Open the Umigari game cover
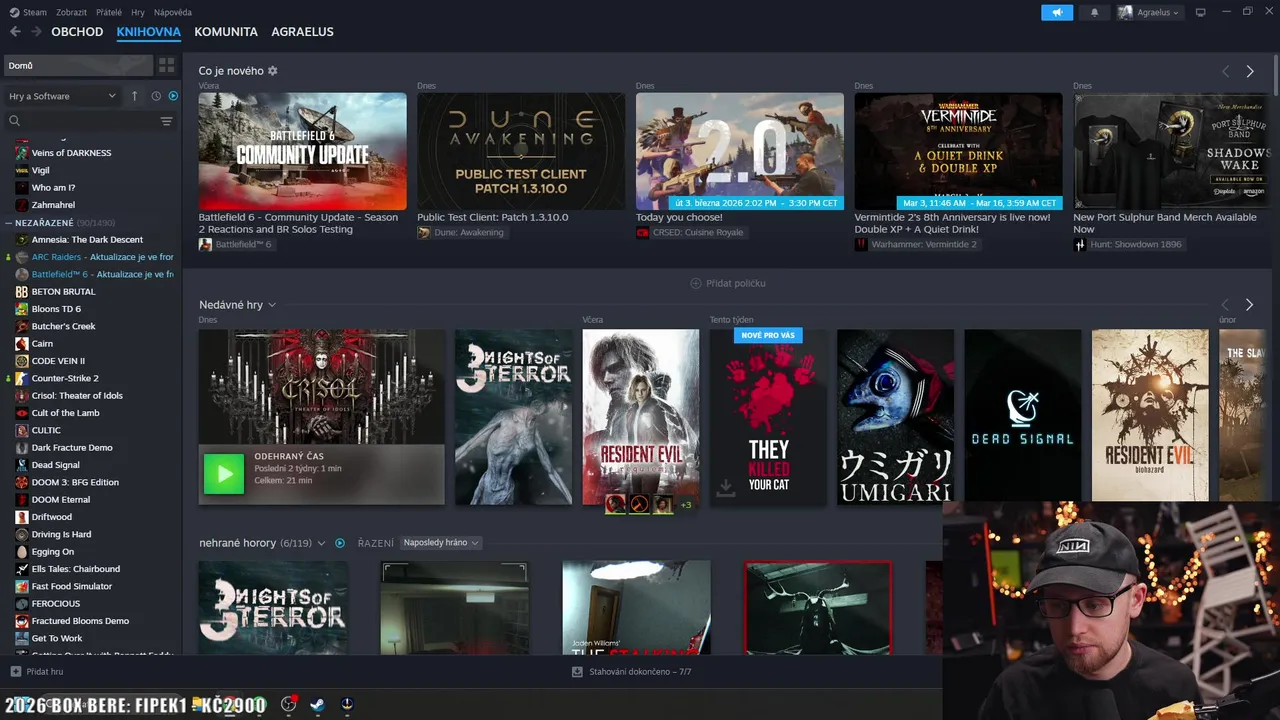This screenshot has width=1280, height=720. pos(896,417)
